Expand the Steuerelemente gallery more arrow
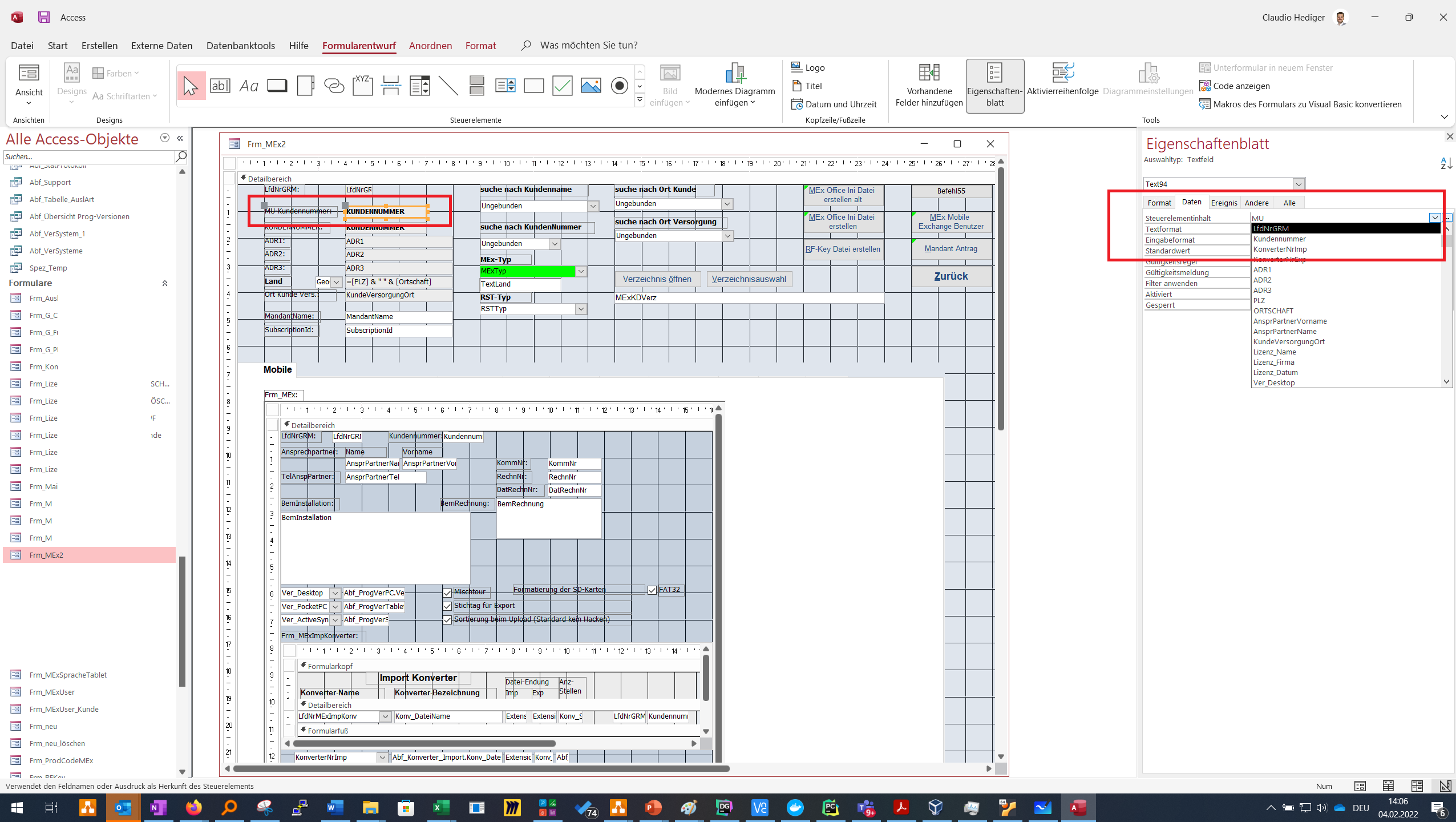This screenshot has width=1456, height=822. point(640,100)
